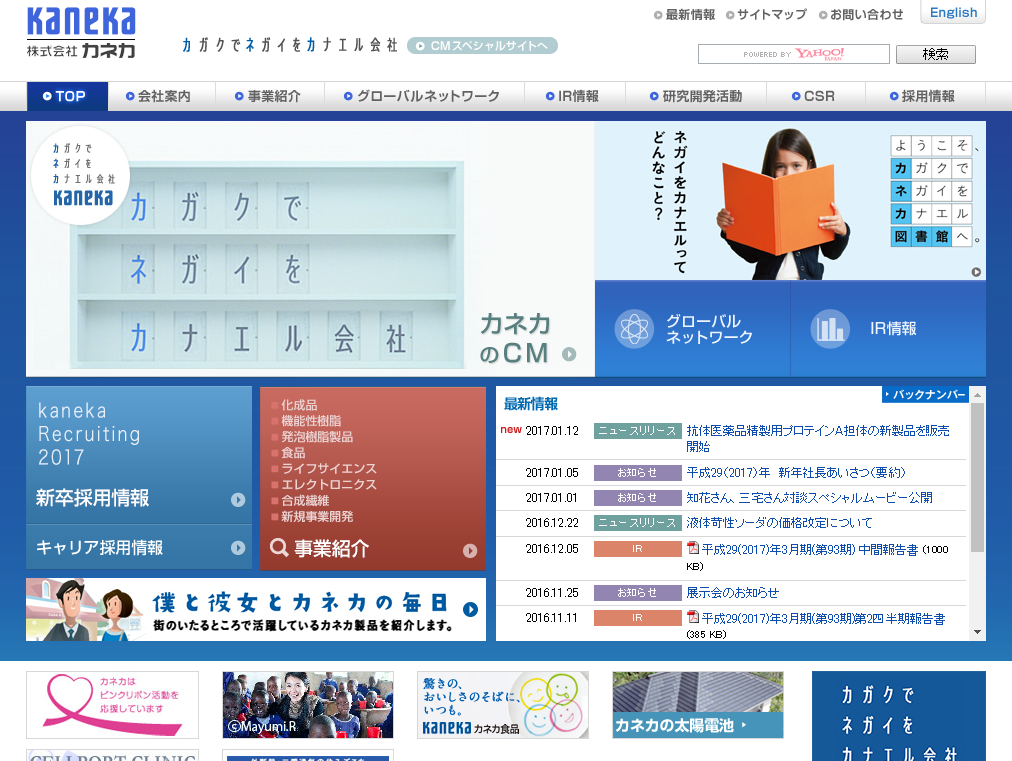Open the 採用情報 navigation item
Screen dimensions: 1012x761
922,96
